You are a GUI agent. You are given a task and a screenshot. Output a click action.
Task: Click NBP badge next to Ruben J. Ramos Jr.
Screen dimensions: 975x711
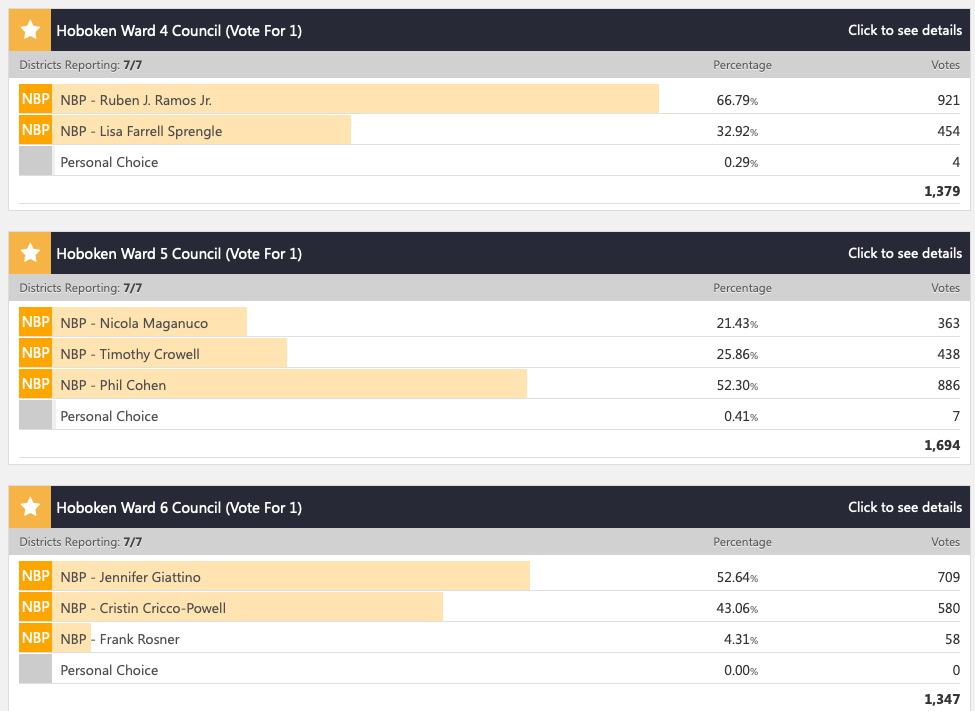click(35, 100)
